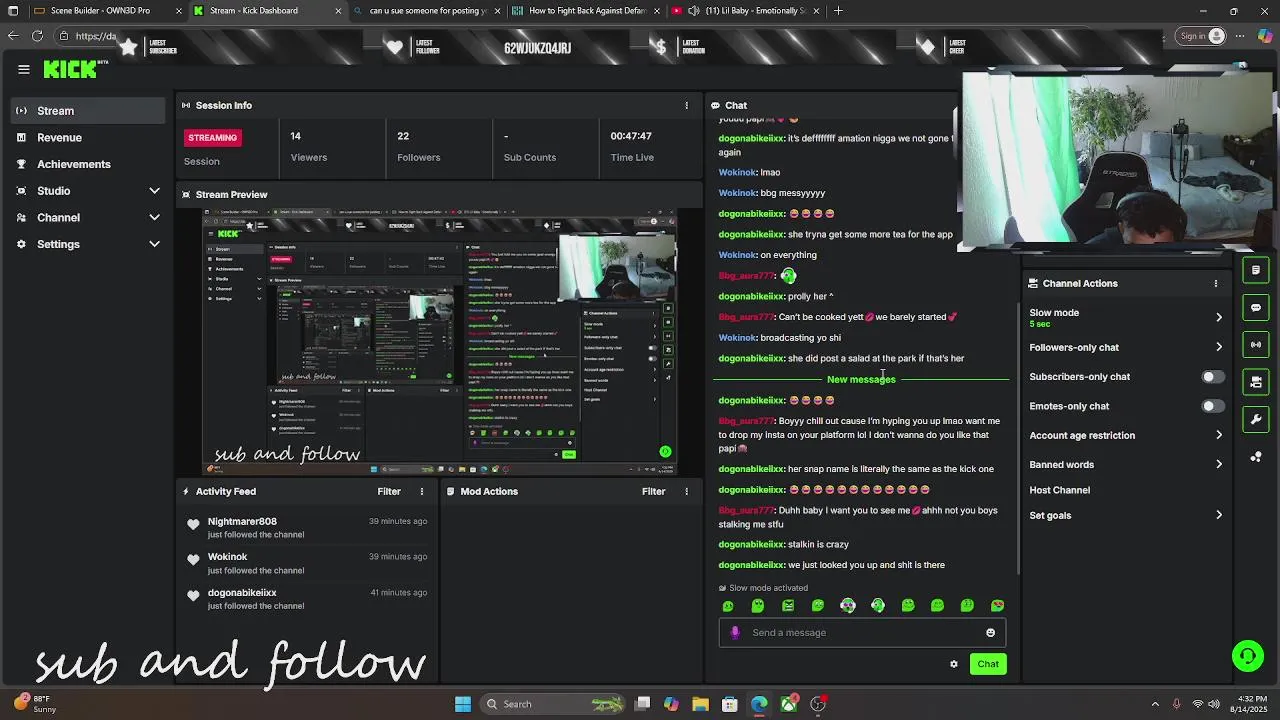1280x720 pixels.
Task: Click the channel actions camera icon in right sidebar
Action: (x=1256, y=381)
